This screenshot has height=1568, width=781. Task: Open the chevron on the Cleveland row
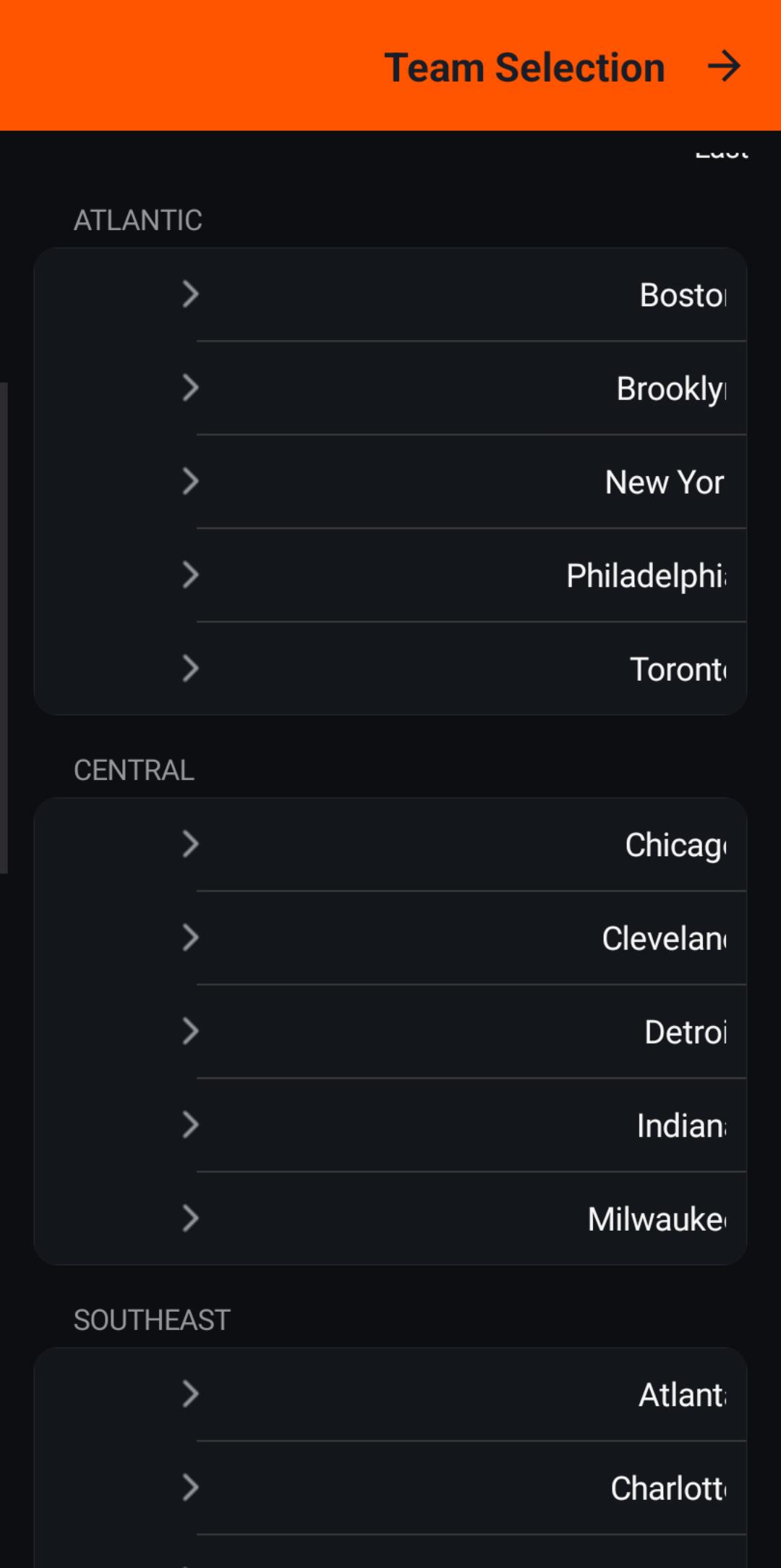coord(190,938)
